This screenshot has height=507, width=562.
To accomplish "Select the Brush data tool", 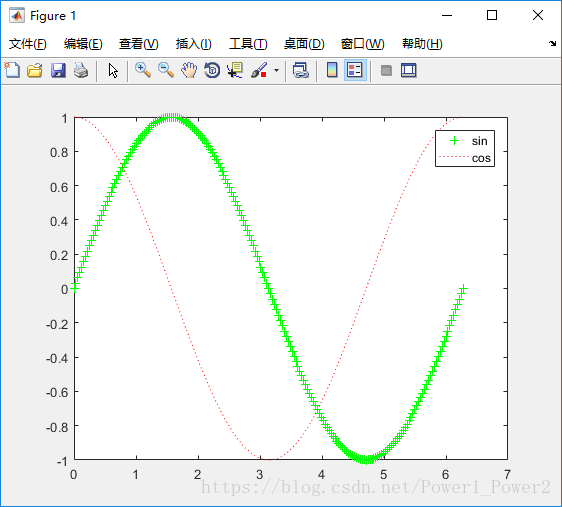I will [259, 70].
